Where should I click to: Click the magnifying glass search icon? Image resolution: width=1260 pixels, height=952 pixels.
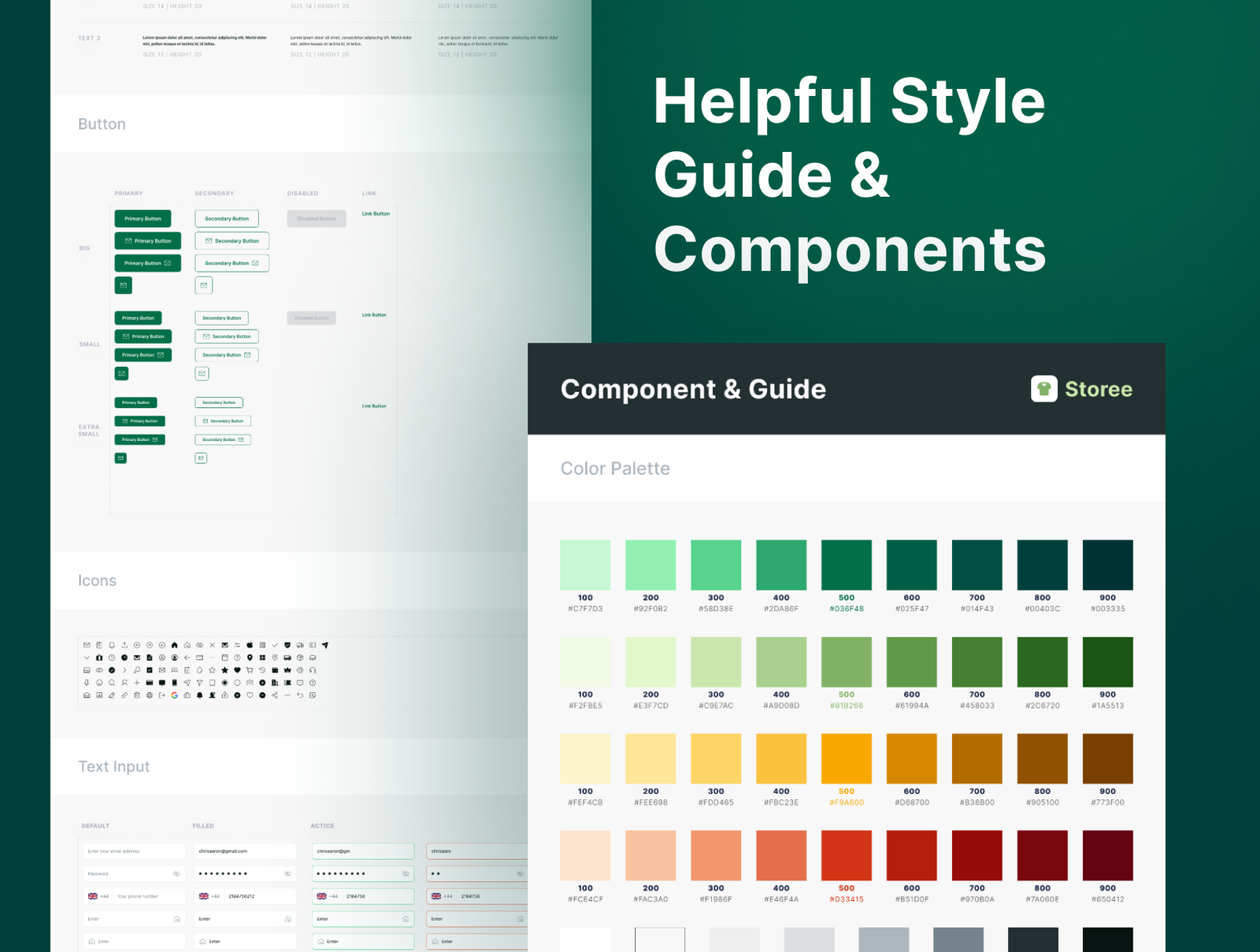112,683
